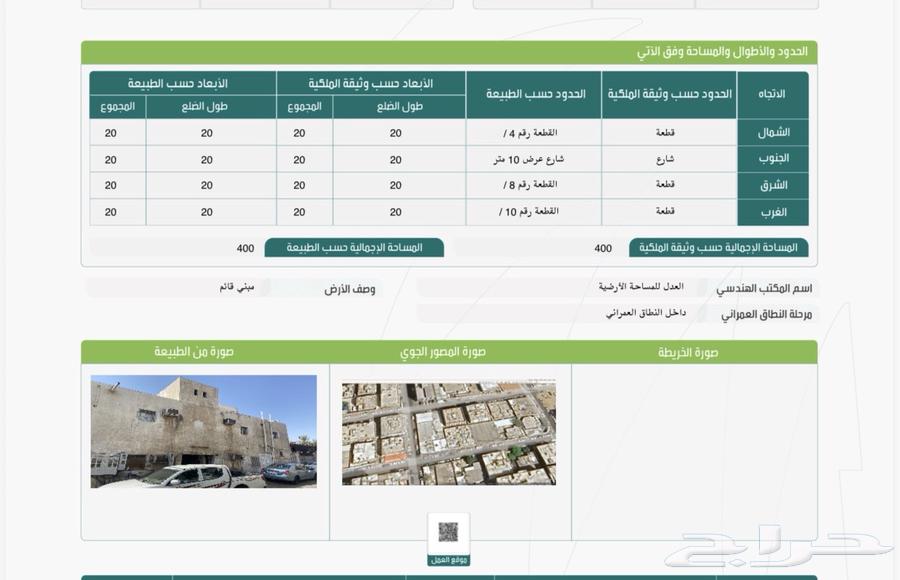
Task: Open the building photo from nature
Action: (x=204, y=431)
